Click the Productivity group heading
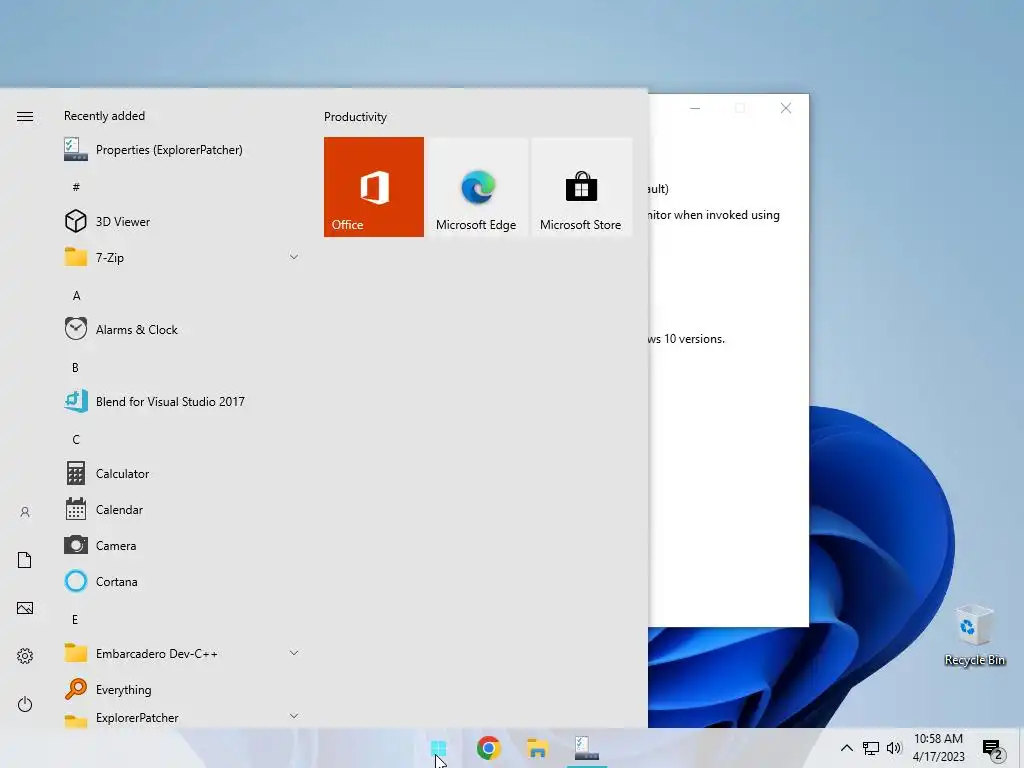This screenshot has height=768, width=1024. pos(355,117)
